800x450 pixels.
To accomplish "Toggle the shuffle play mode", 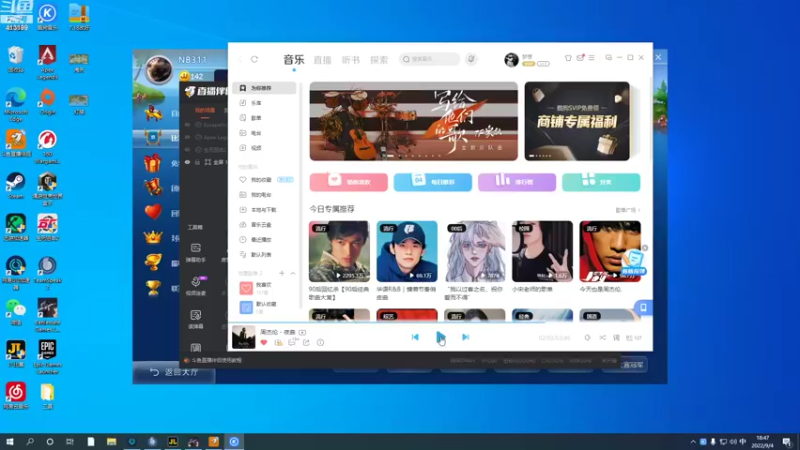I will point(603,338).
